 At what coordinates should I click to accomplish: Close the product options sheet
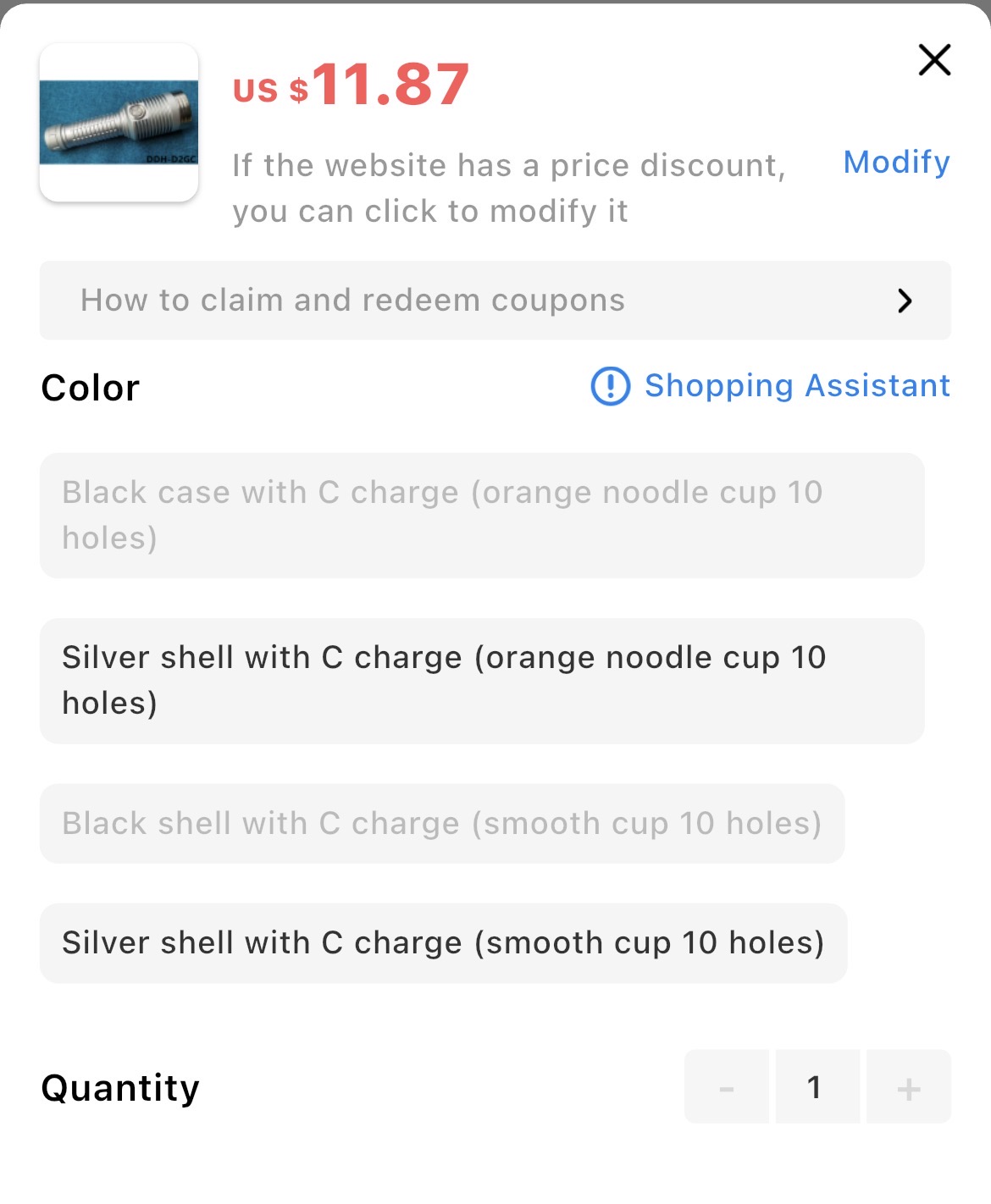tap(934, 60)
